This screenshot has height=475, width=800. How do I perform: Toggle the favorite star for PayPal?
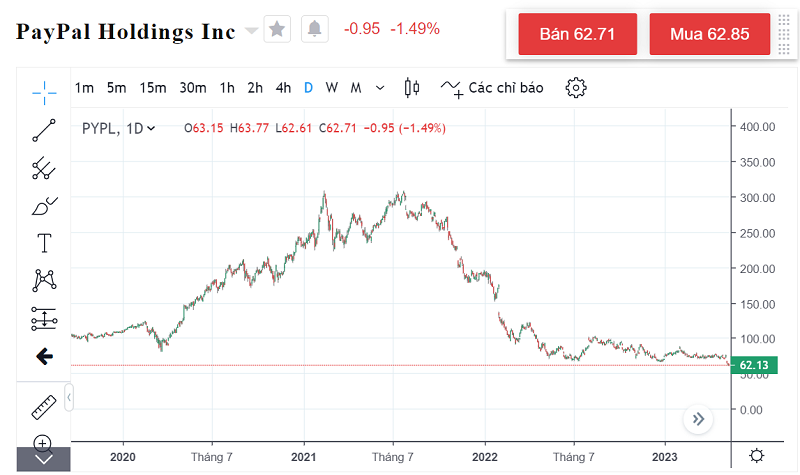tap(278, 29)
